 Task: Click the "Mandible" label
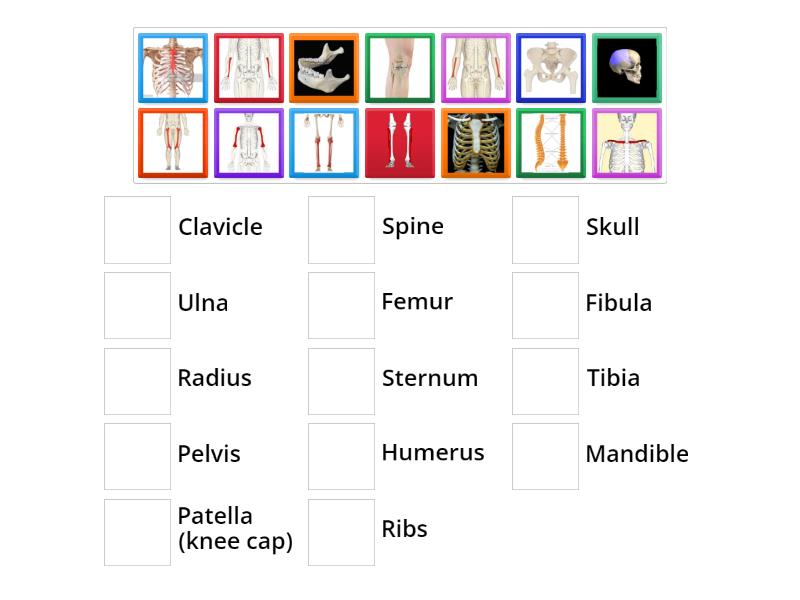tap(637, 454)
